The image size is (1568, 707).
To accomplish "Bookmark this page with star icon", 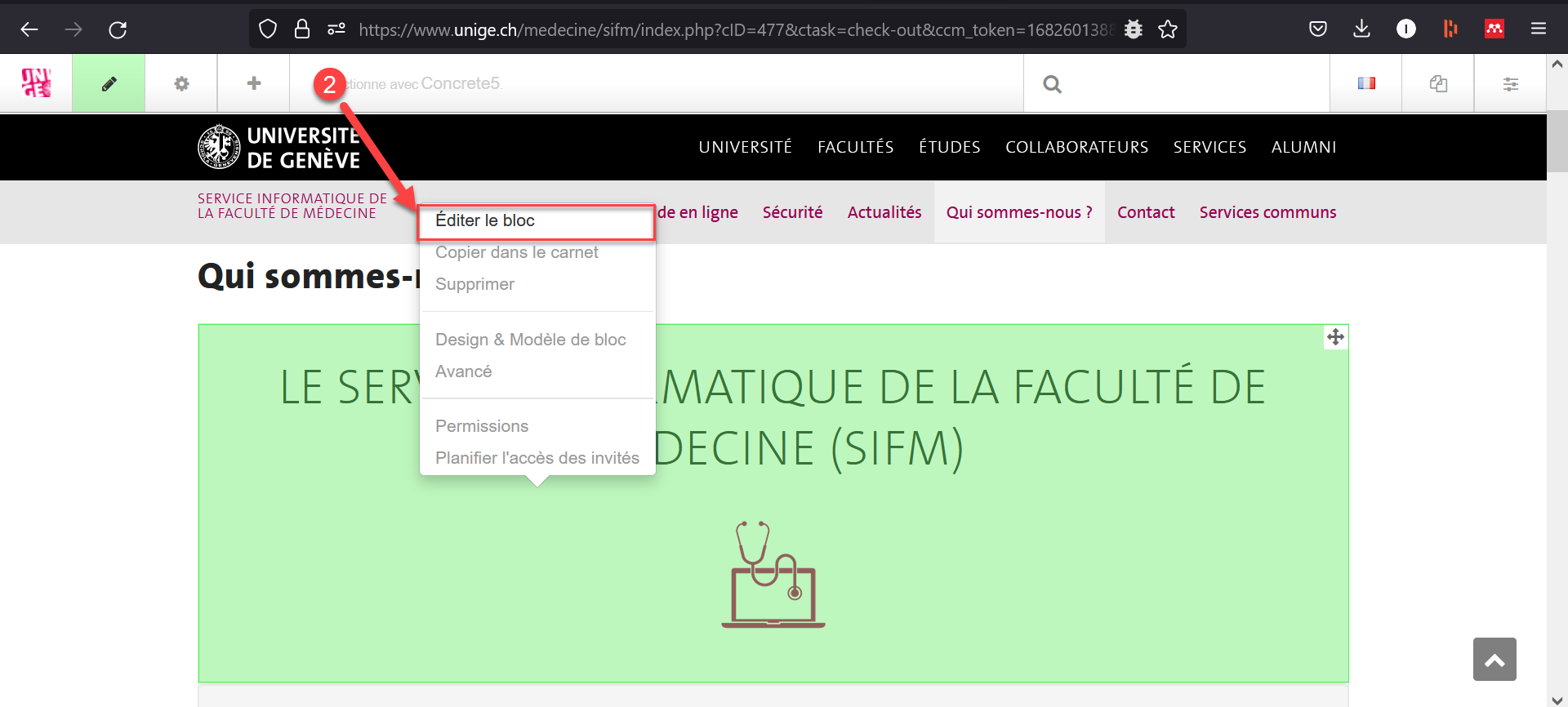I will pyautogui.click(x=1168, y=29).
